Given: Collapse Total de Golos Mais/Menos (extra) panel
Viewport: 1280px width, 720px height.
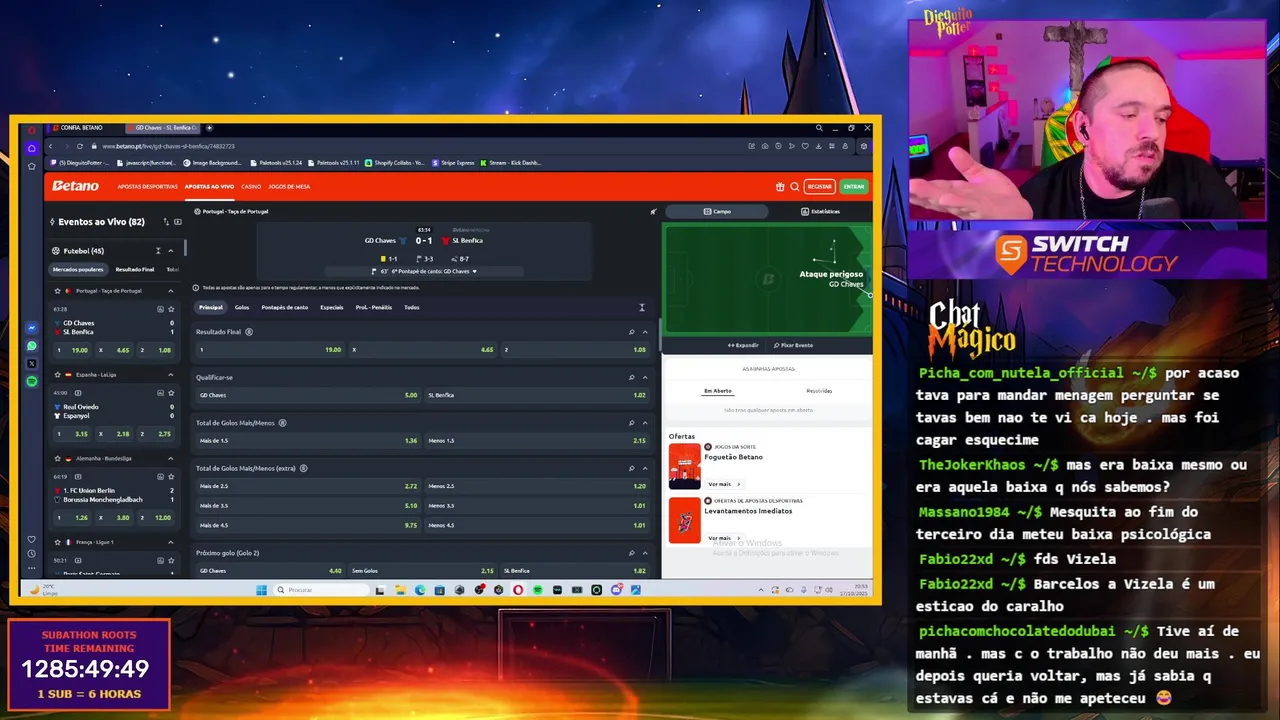Looking at the screenshot, I should point(645,468).
